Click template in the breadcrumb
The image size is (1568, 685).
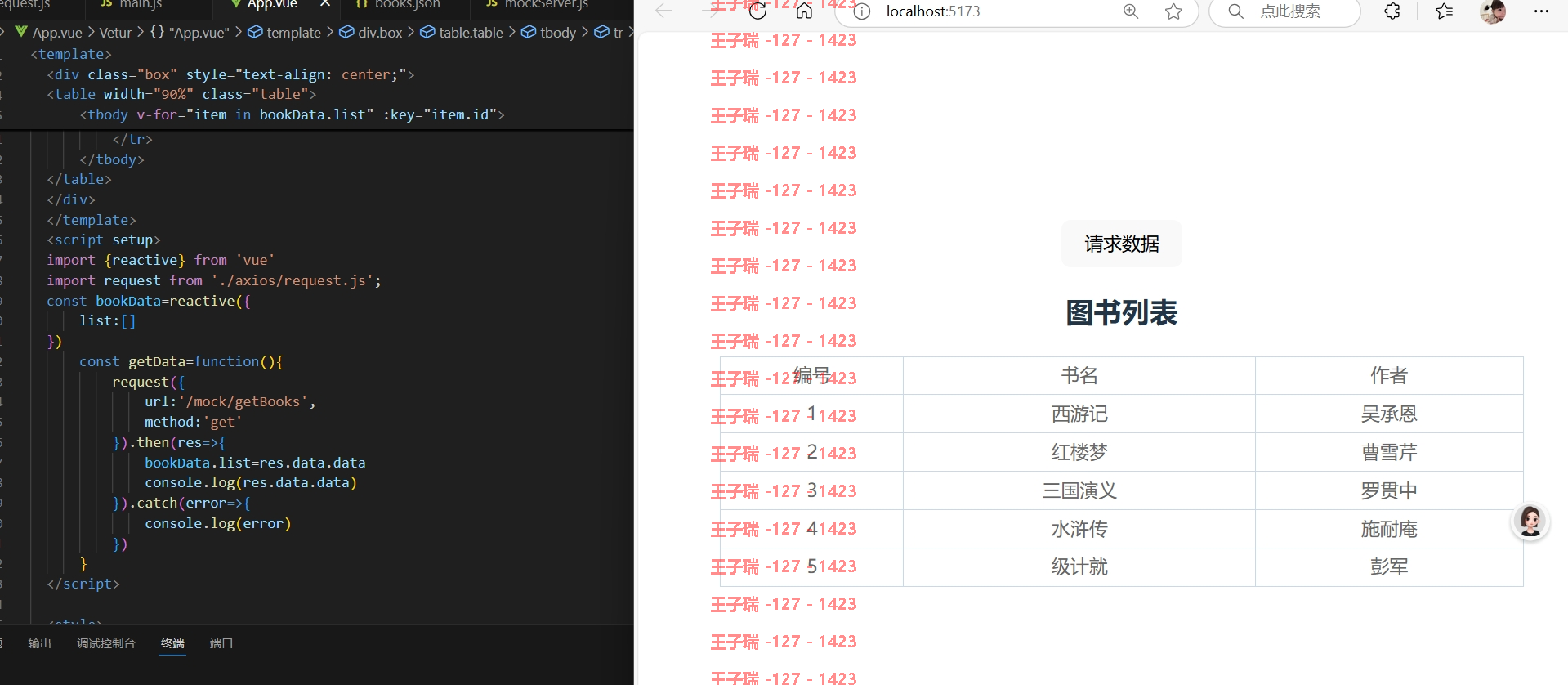(x=285, y=33)
